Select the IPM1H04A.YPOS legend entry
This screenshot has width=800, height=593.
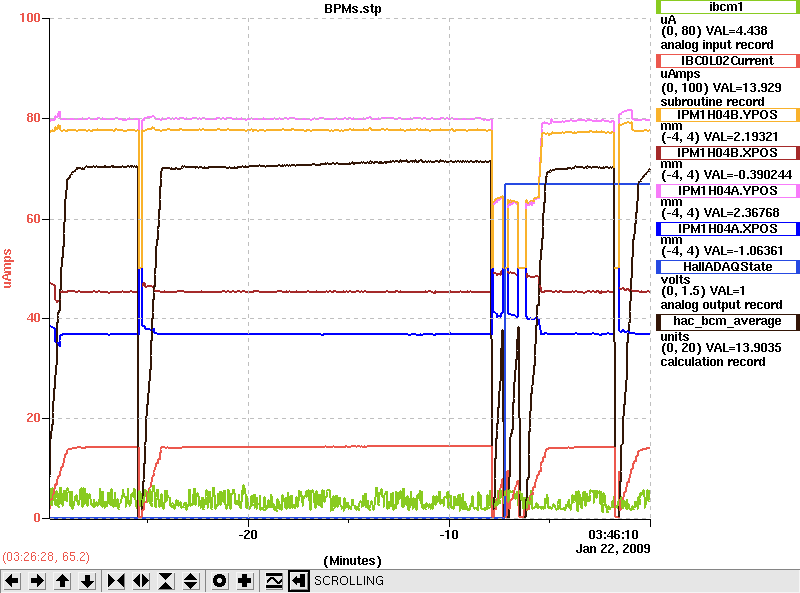tap(727, 191)
